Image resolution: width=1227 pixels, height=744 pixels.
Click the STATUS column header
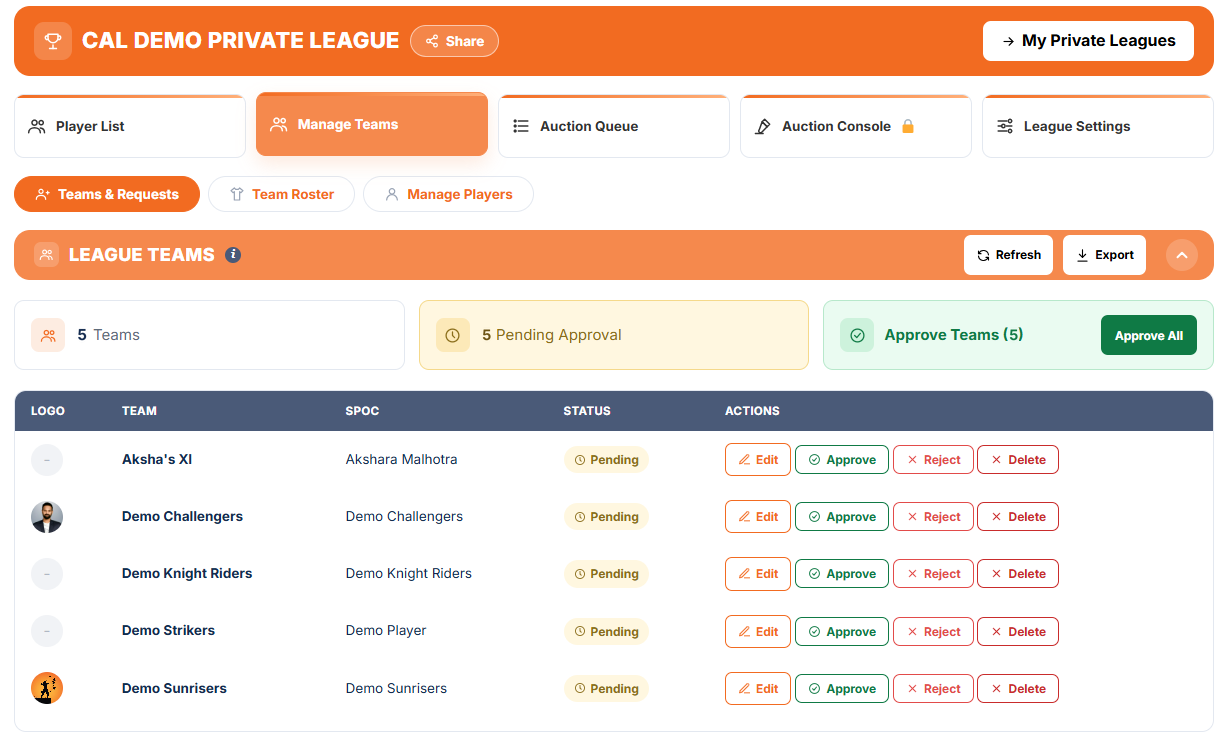click(x=587, y=411)
